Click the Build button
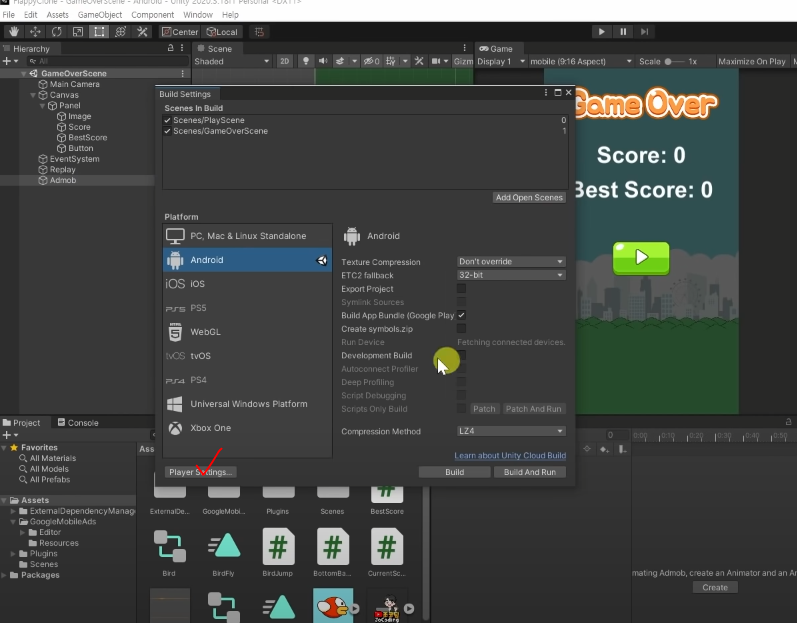797x623 pixels. pos(454,472)
